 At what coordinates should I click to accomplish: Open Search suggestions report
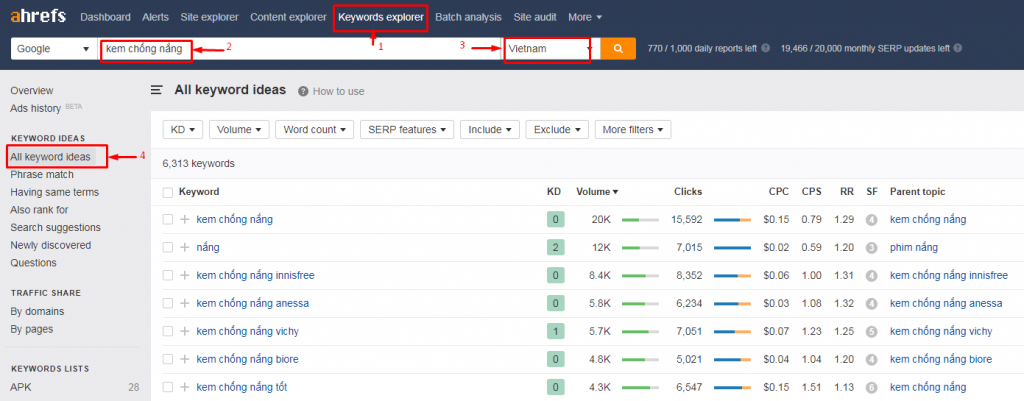pyautogui.click(x=56, y=227)
